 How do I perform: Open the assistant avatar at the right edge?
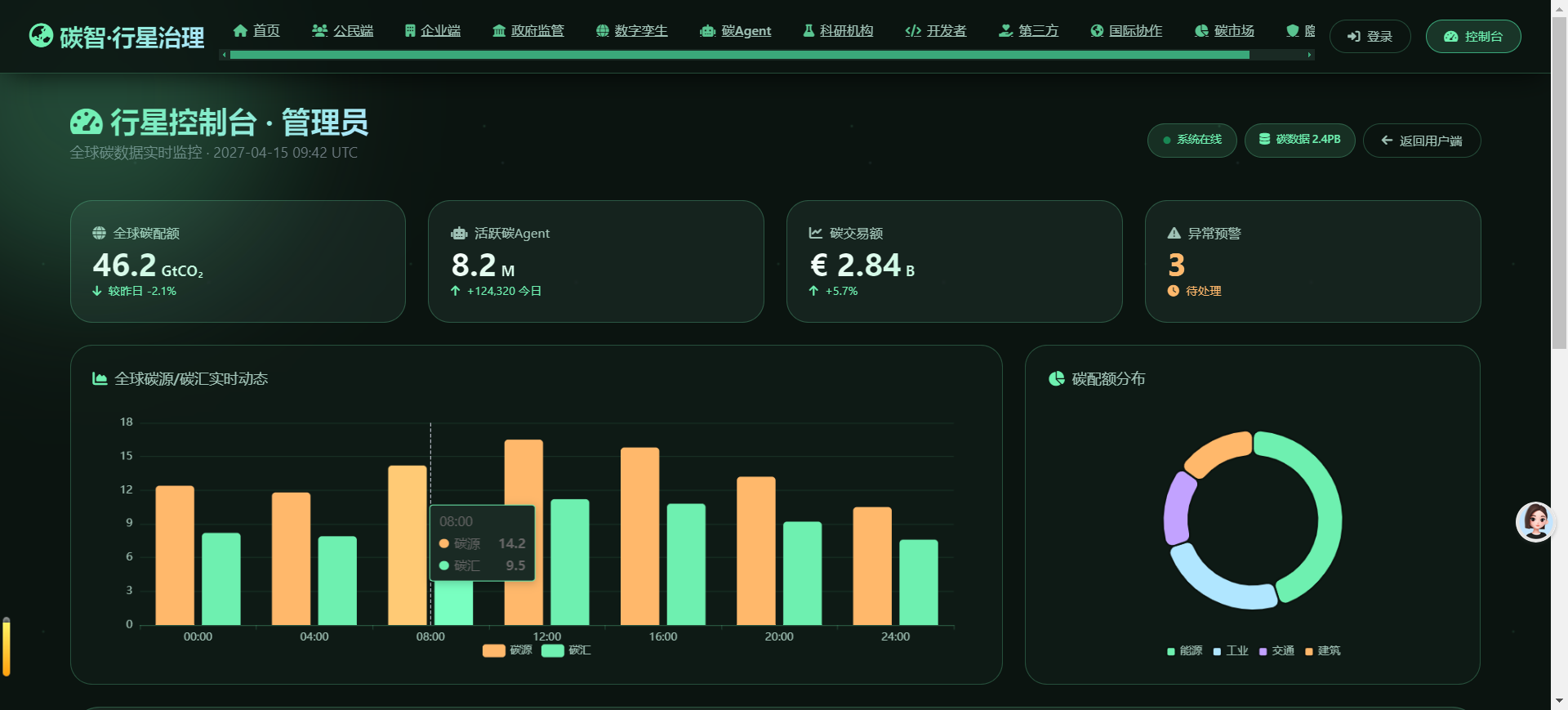coord(1535,521)
